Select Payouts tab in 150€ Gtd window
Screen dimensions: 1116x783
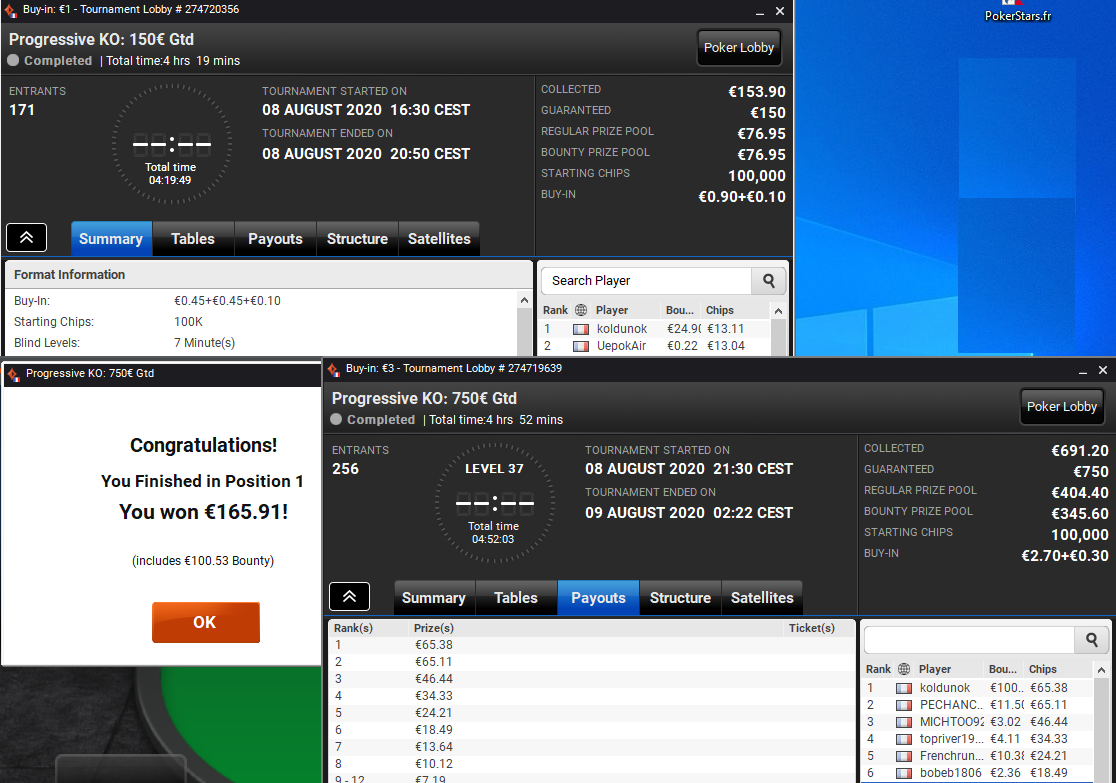pos(275,239)
